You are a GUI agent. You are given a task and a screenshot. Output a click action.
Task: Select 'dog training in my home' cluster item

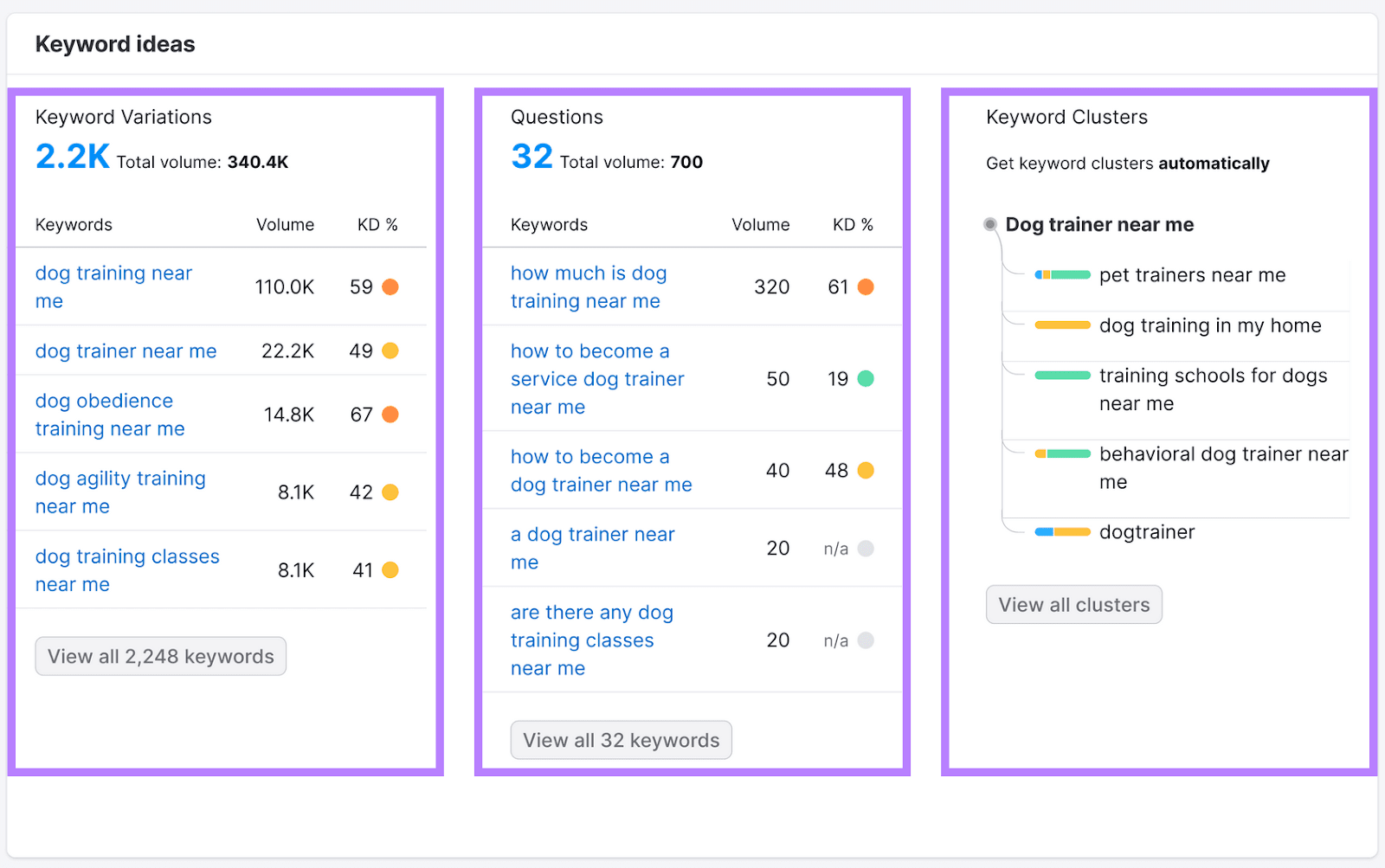click(x=1210, y=325)
